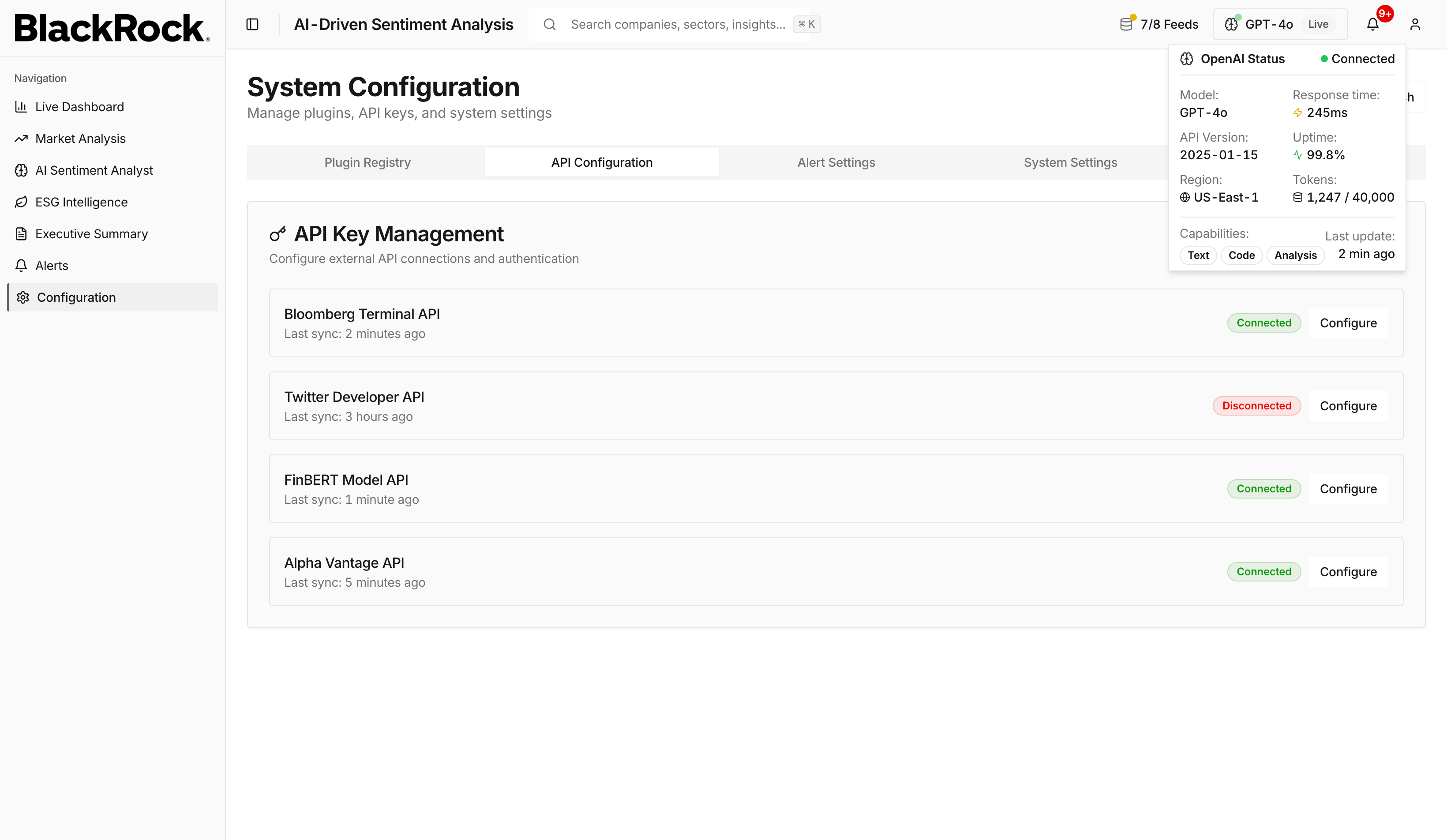
Task: Click the '245ms' response time value
Action: point(1327,112)
